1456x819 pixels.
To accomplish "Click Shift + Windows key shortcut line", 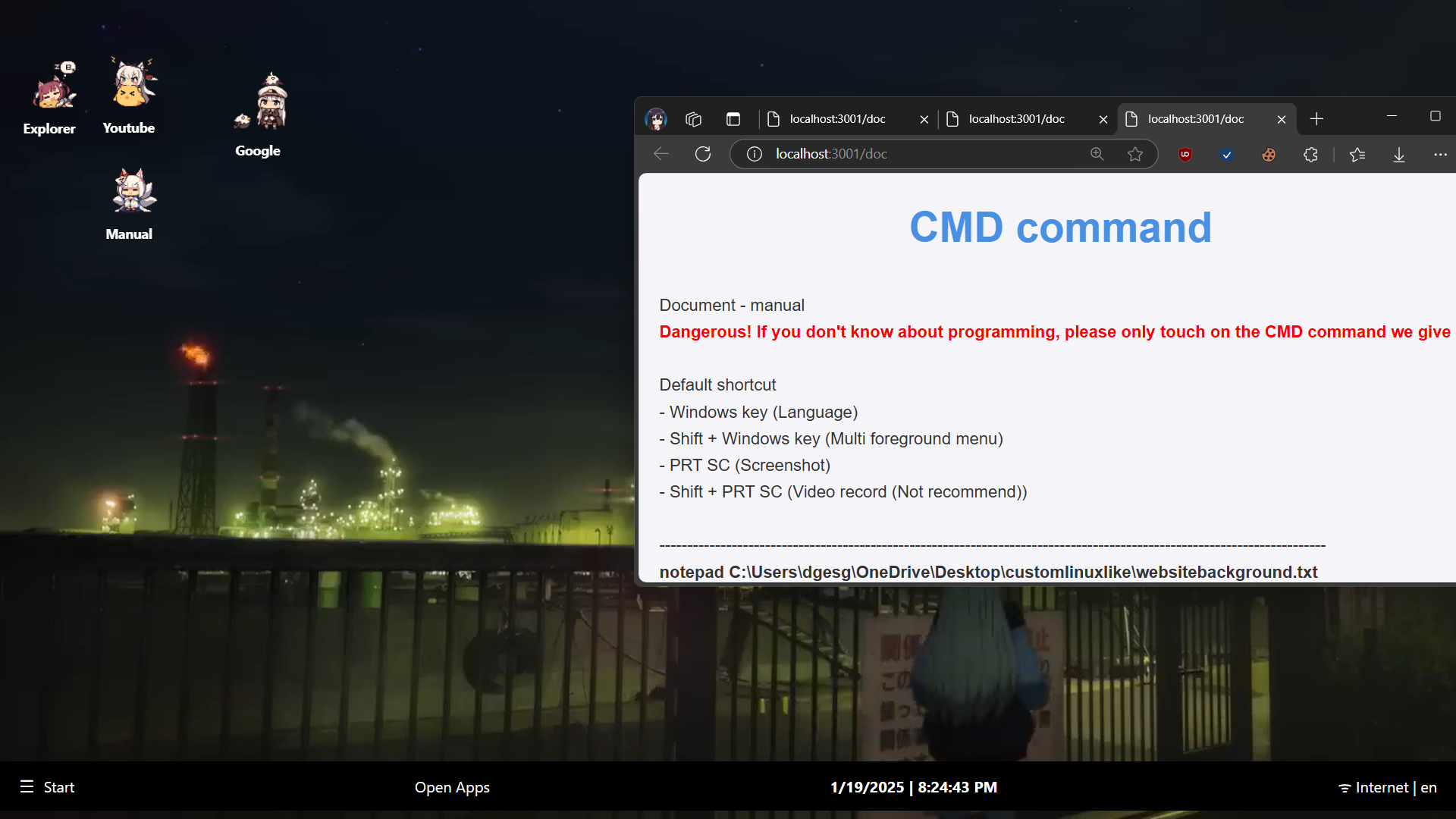I will point(831,438).
